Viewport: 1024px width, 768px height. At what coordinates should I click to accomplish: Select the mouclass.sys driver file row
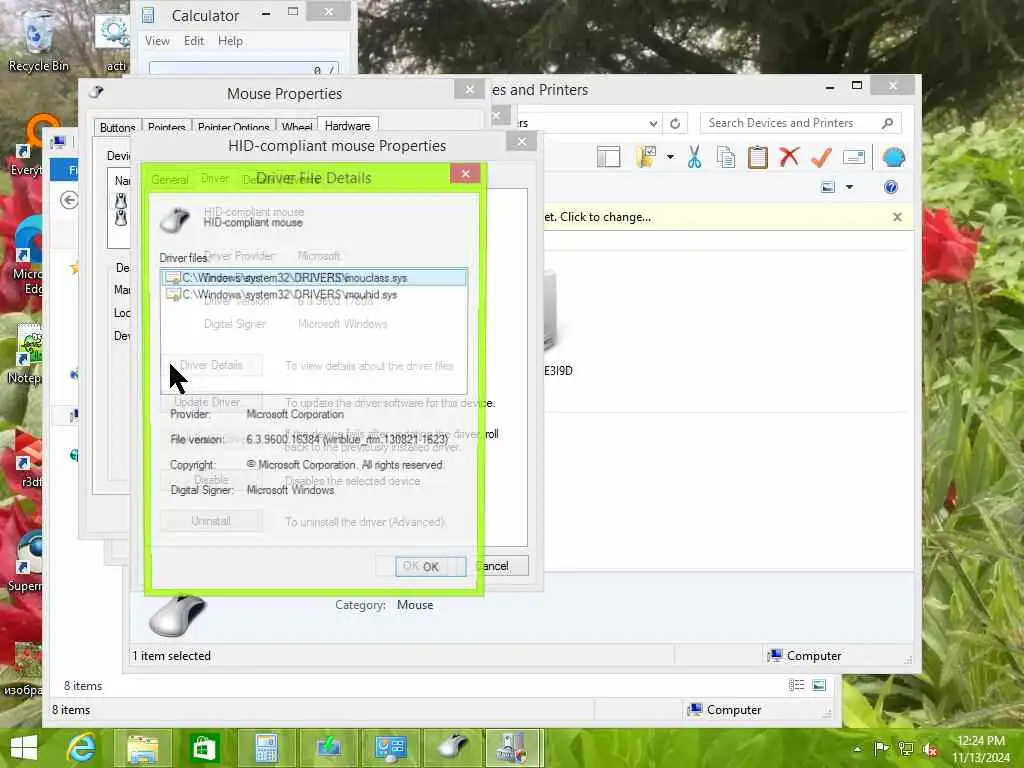pos(314,278)
